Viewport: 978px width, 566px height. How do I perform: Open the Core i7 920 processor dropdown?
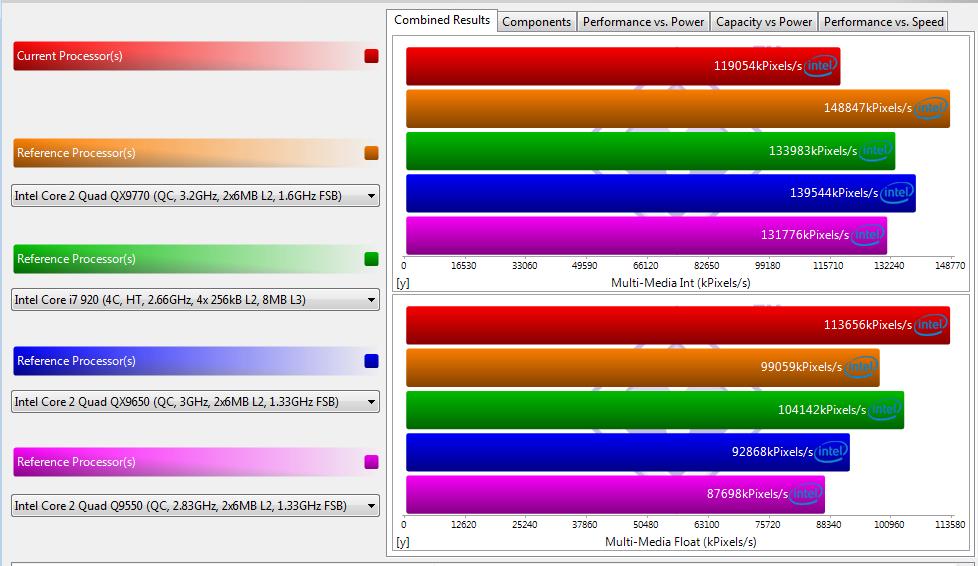point(195,300)
